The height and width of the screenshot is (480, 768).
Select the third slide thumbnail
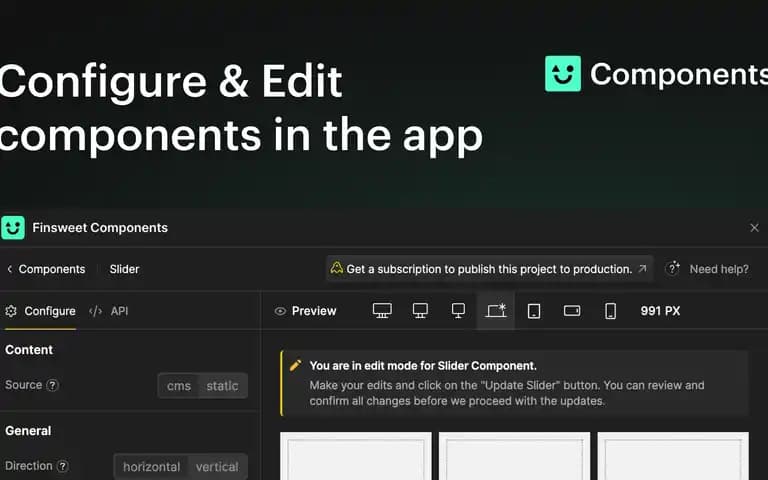(673, 456)
